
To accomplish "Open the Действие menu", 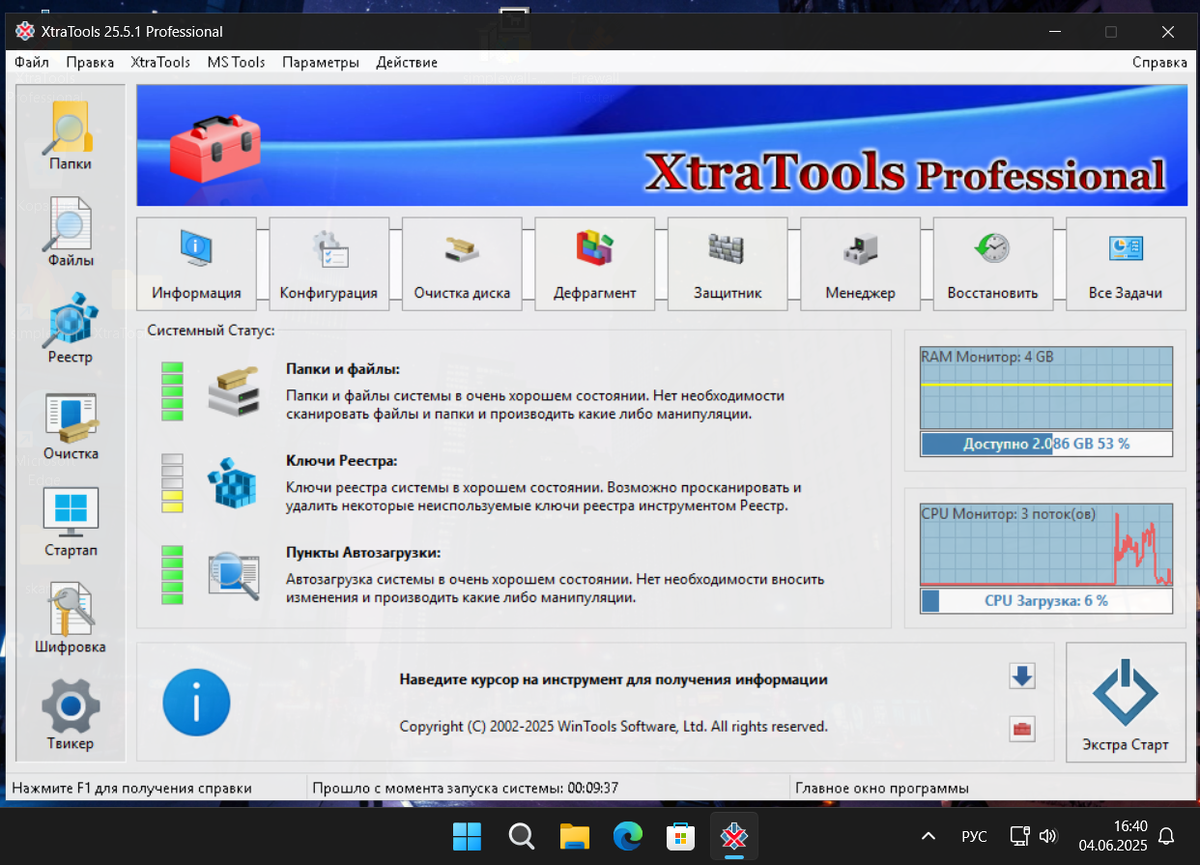I will 407,62.
